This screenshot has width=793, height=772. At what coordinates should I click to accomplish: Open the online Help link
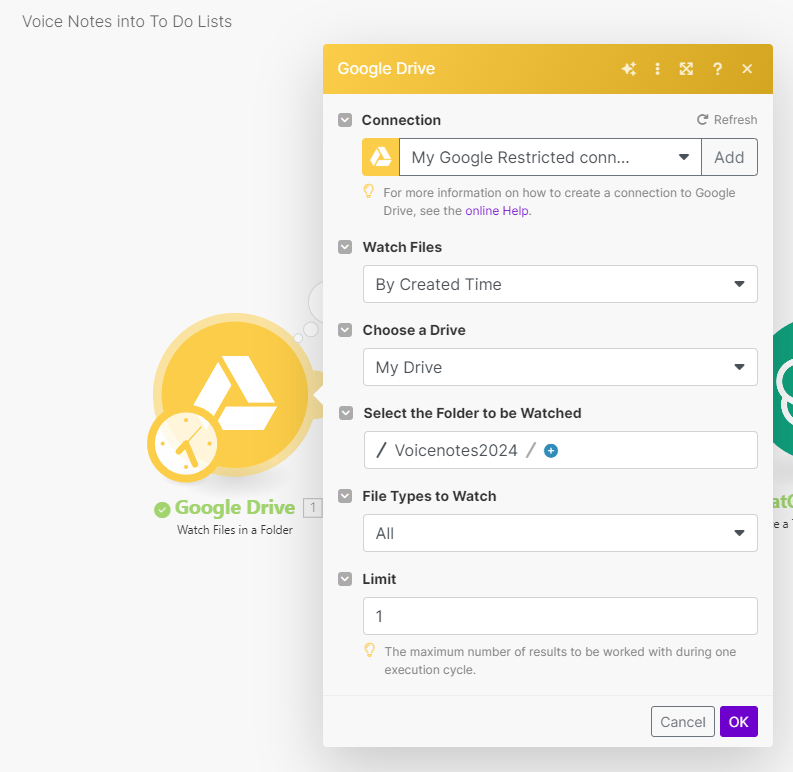[x=497, y=211]
